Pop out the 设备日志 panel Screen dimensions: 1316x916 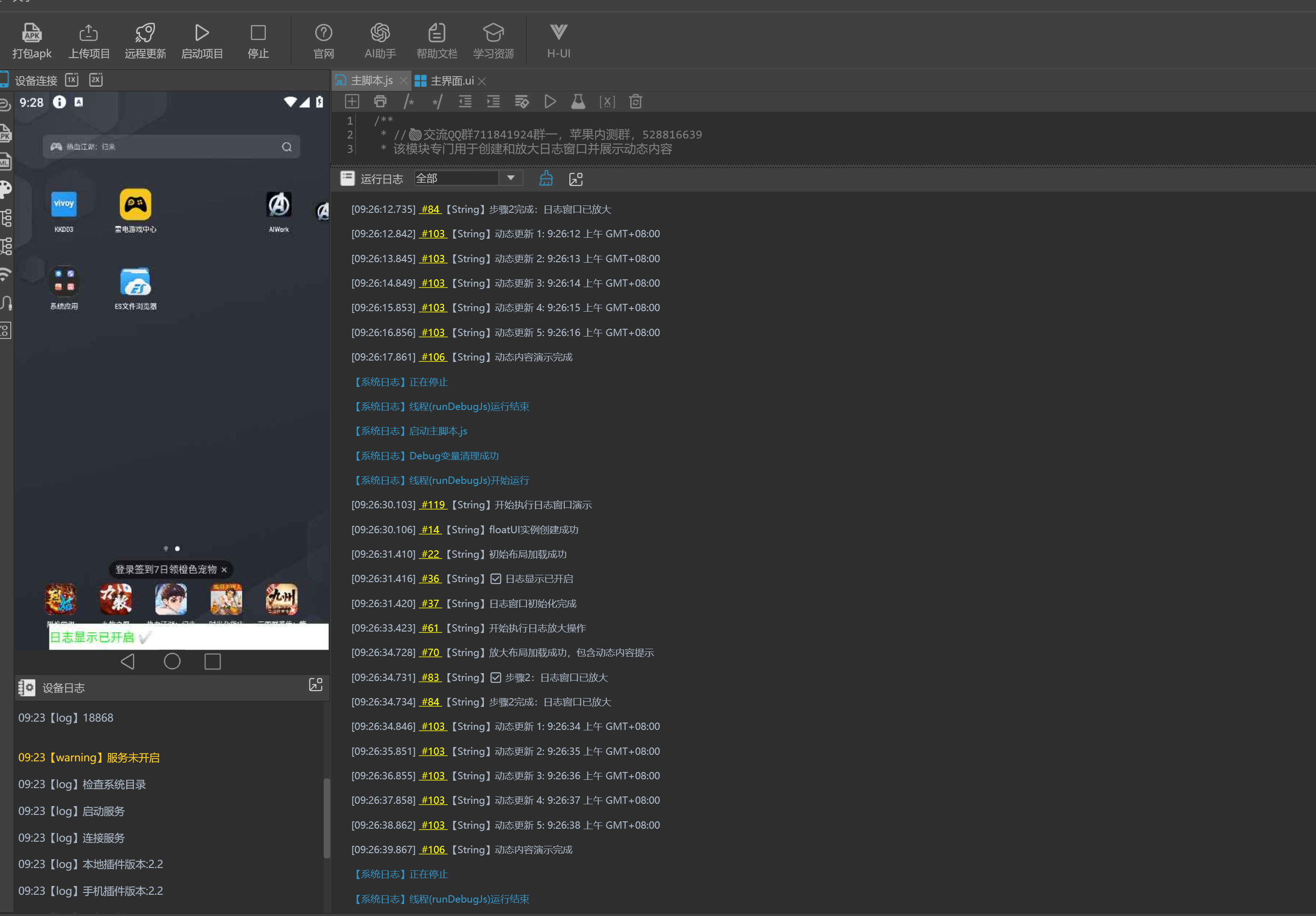[316, 684]
